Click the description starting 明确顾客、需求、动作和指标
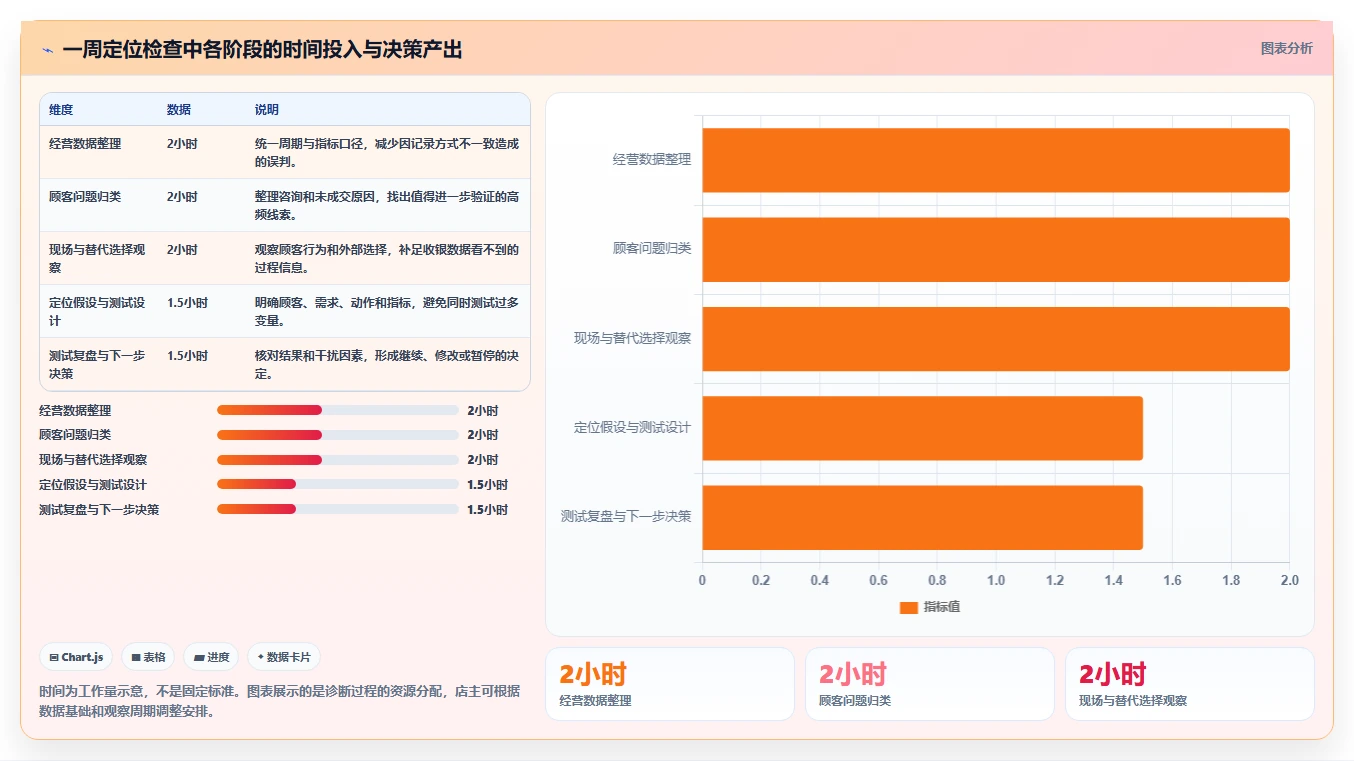1354x761 pixels. point(387,312)
